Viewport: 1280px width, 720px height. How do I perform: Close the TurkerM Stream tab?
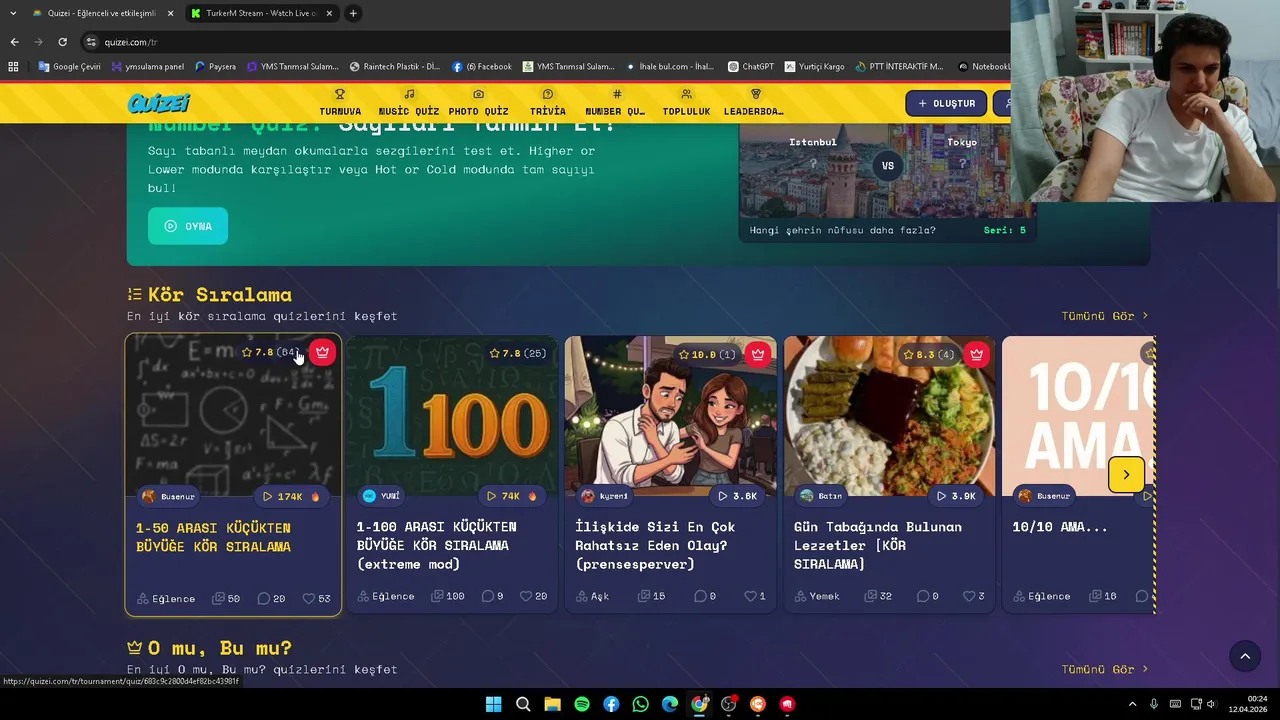point(329,13)
